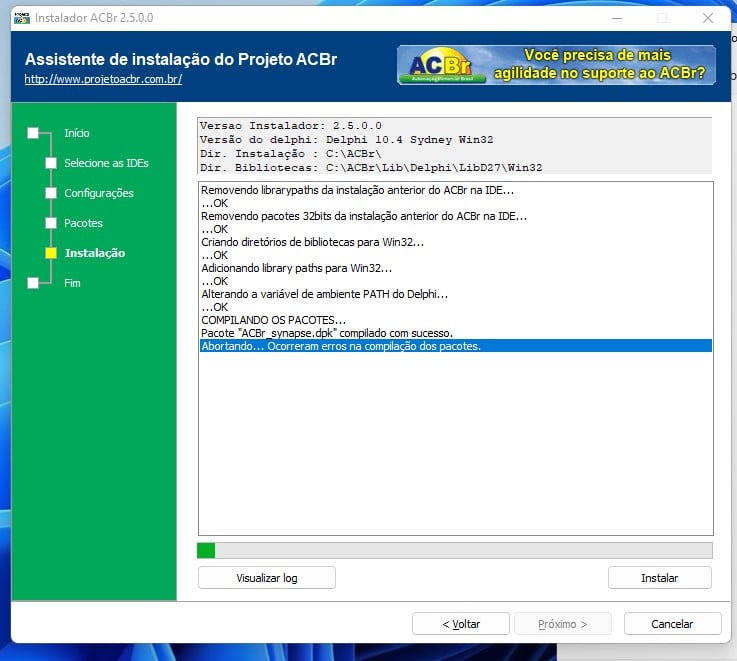737x661 pixels.
Task: Cancel the installation with Cancelar
Action: pyautogui.click(x=672, y=624)
